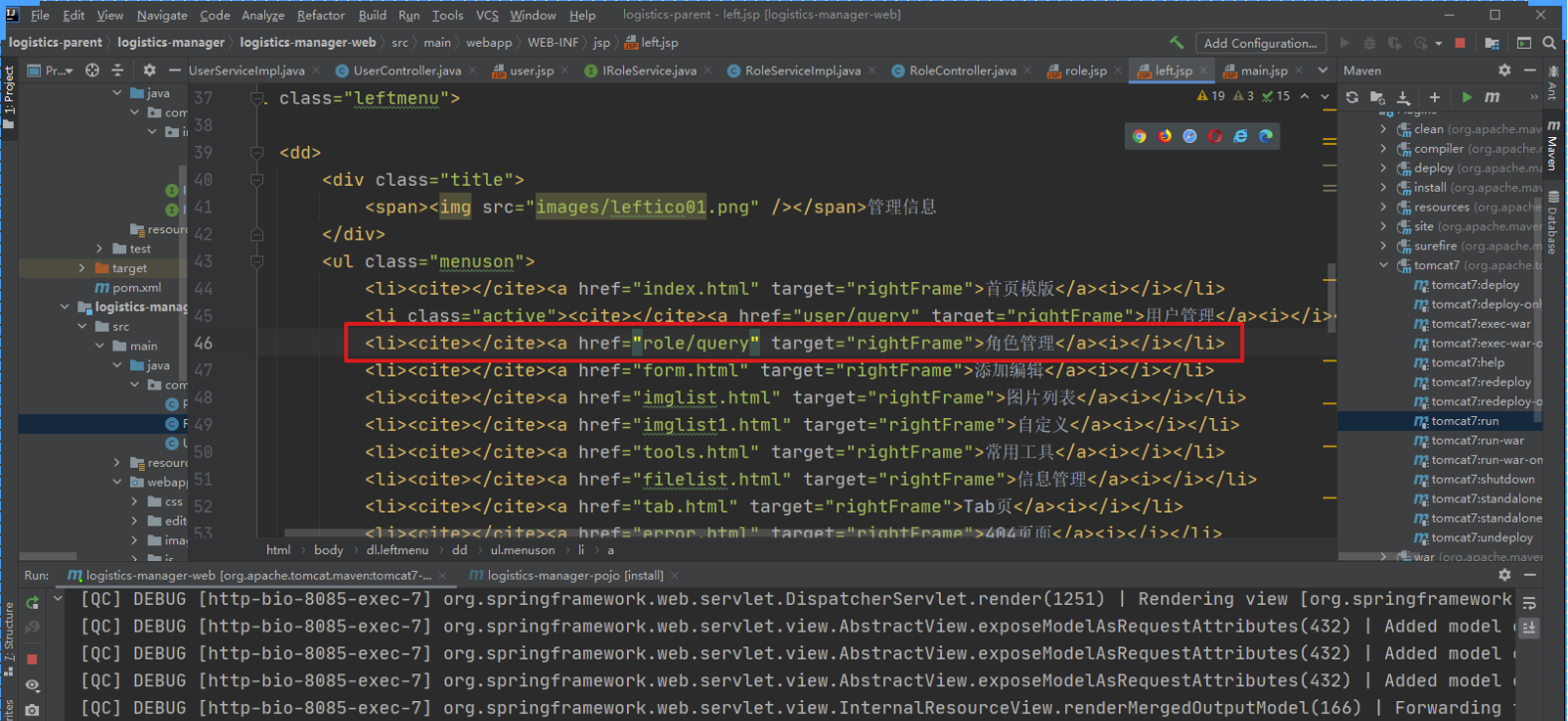Click the green Build project hammer icon

point(1176,43)
